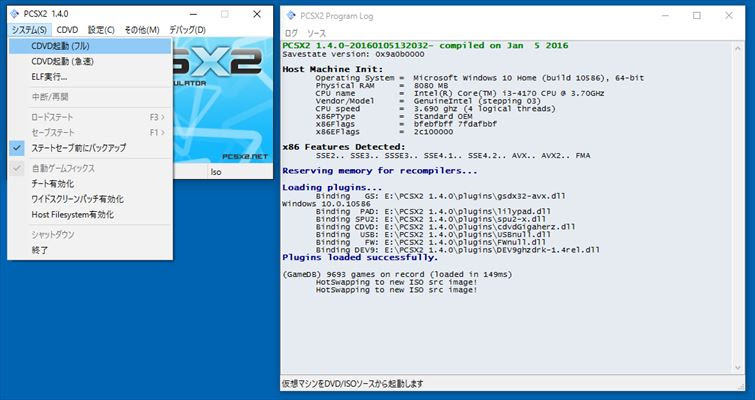Click 'Host Machine Init:' log heading
The height and width of the screenshot is (400, 755).
click(x=333, y=69)
